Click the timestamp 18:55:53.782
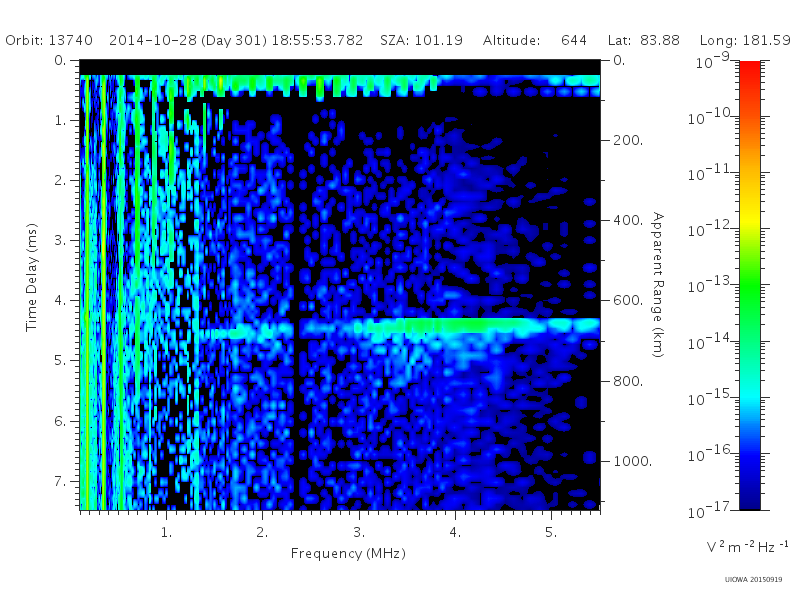 [x=317, y=40]
